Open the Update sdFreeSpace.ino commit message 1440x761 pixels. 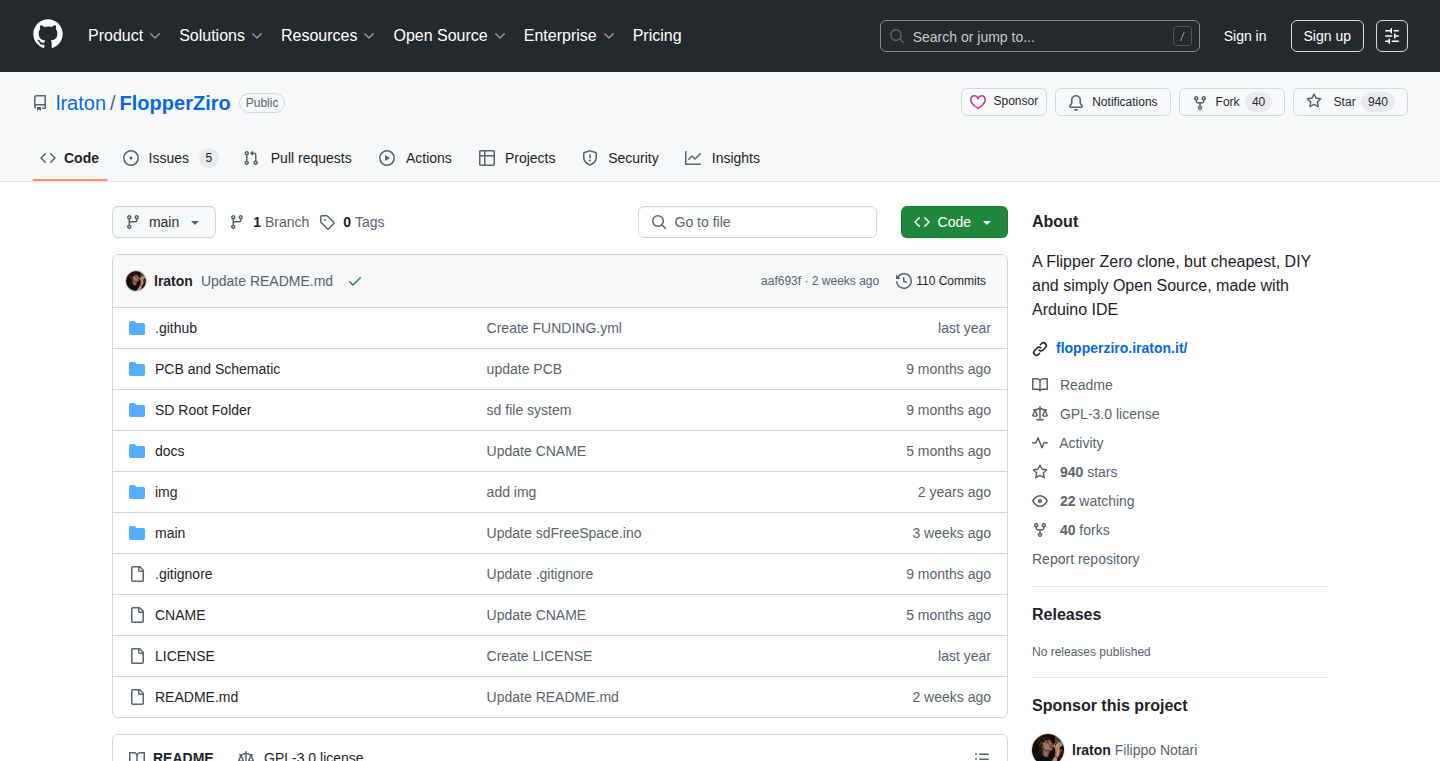tap(564, 533)
